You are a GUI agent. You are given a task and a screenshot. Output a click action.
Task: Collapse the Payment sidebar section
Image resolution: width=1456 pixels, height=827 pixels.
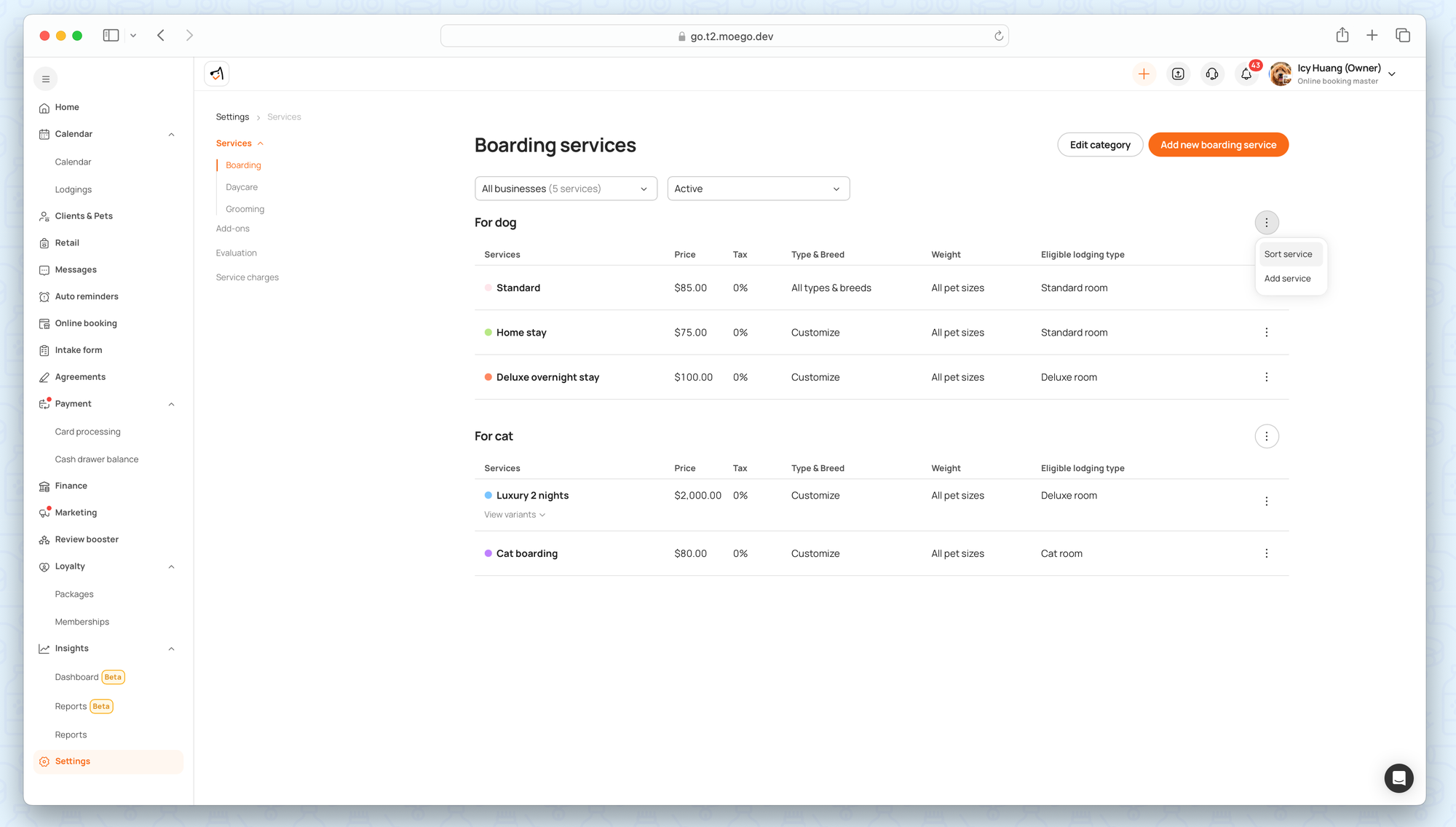172,404
